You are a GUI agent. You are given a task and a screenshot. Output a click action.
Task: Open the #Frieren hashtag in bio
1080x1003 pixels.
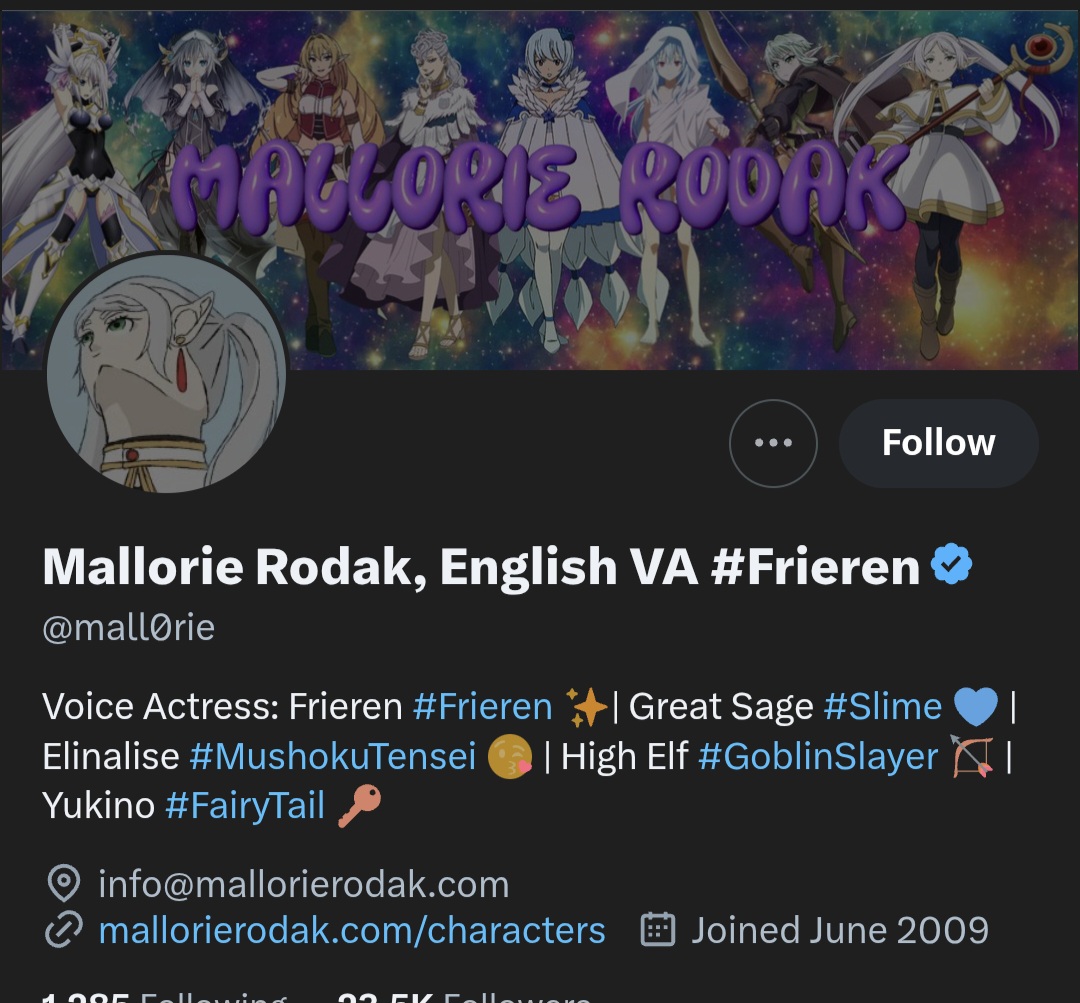pyautogui.click(x=482, y=707)
